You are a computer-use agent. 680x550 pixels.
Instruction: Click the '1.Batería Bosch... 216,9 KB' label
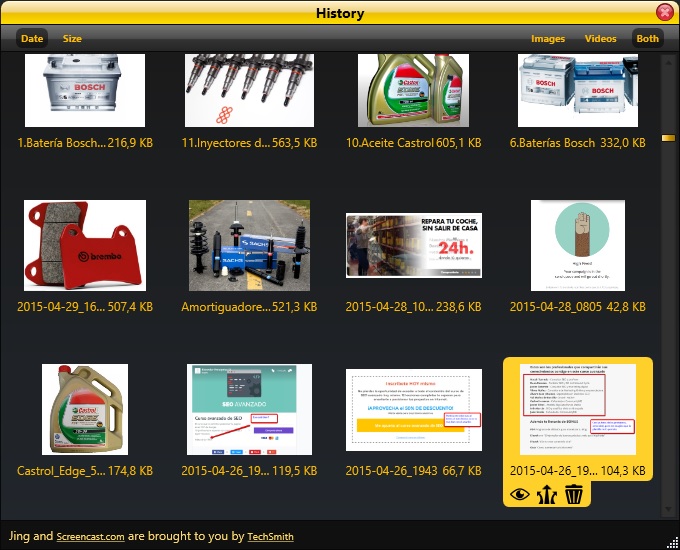point(85,143)
